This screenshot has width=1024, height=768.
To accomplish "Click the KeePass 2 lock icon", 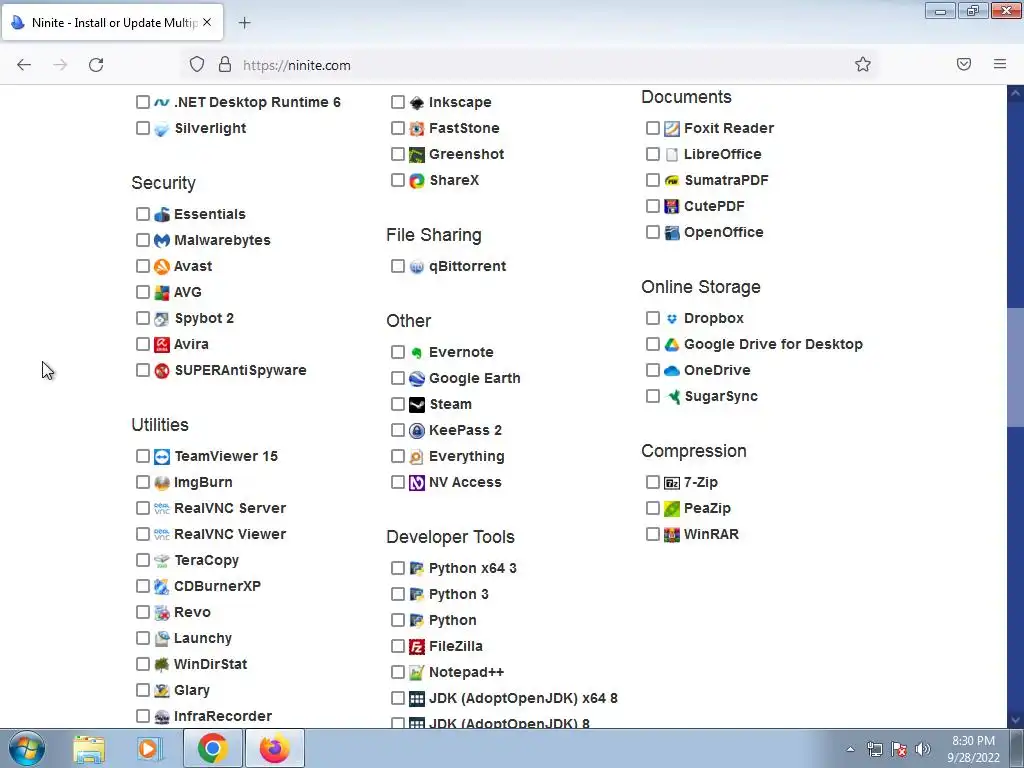I will [x=417, y=430].
